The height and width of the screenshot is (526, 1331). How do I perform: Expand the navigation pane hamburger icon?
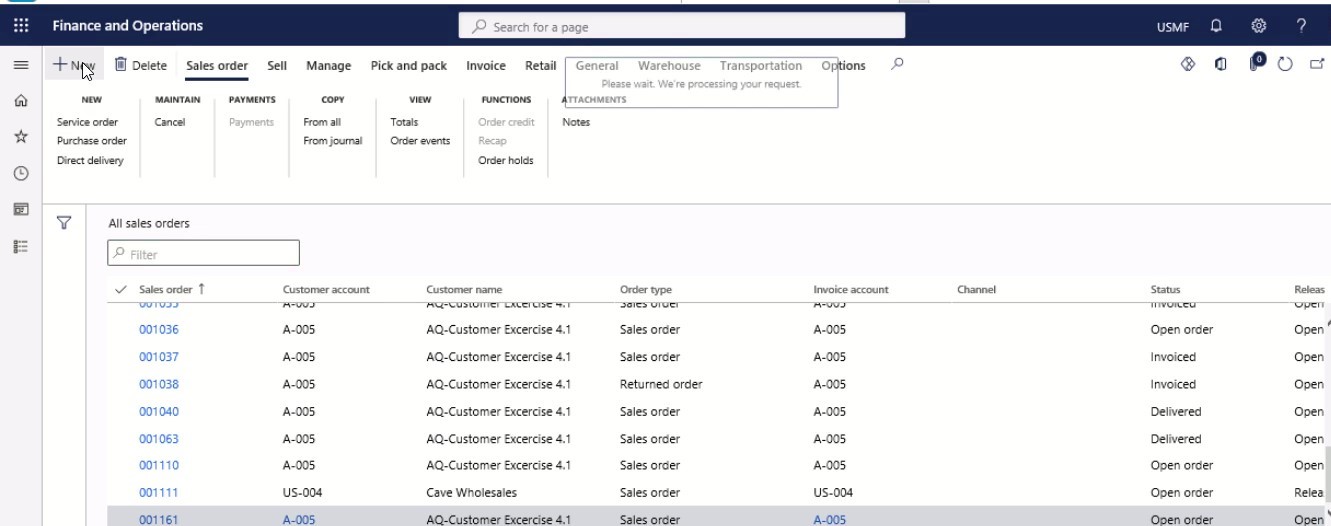(21, 65)
